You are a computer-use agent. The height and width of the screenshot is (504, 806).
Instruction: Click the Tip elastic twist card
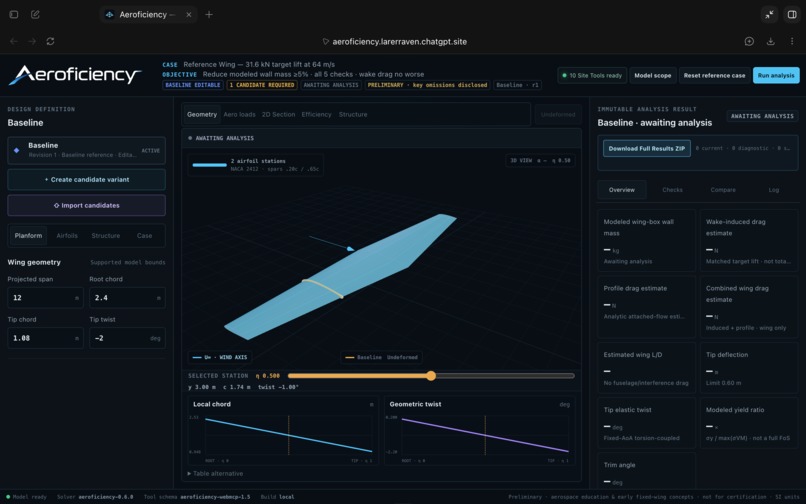646,423
